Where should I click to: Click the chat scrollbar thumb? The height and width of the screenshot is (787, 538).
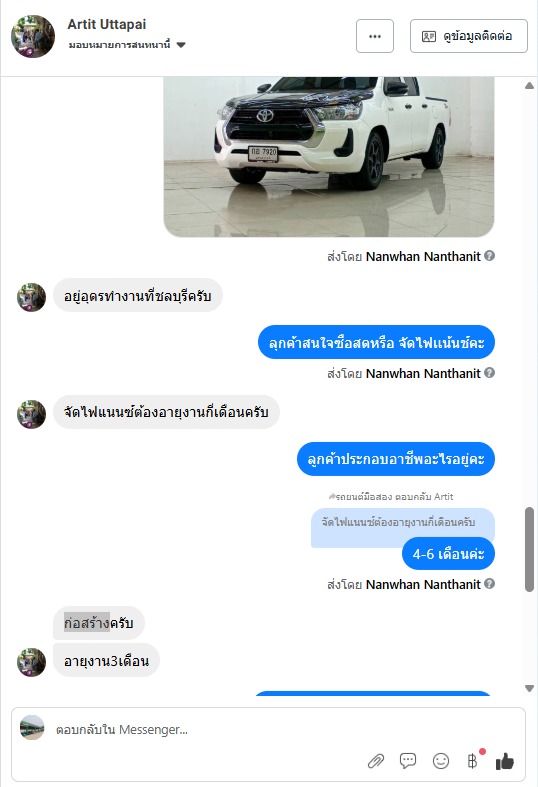(529, 550)
